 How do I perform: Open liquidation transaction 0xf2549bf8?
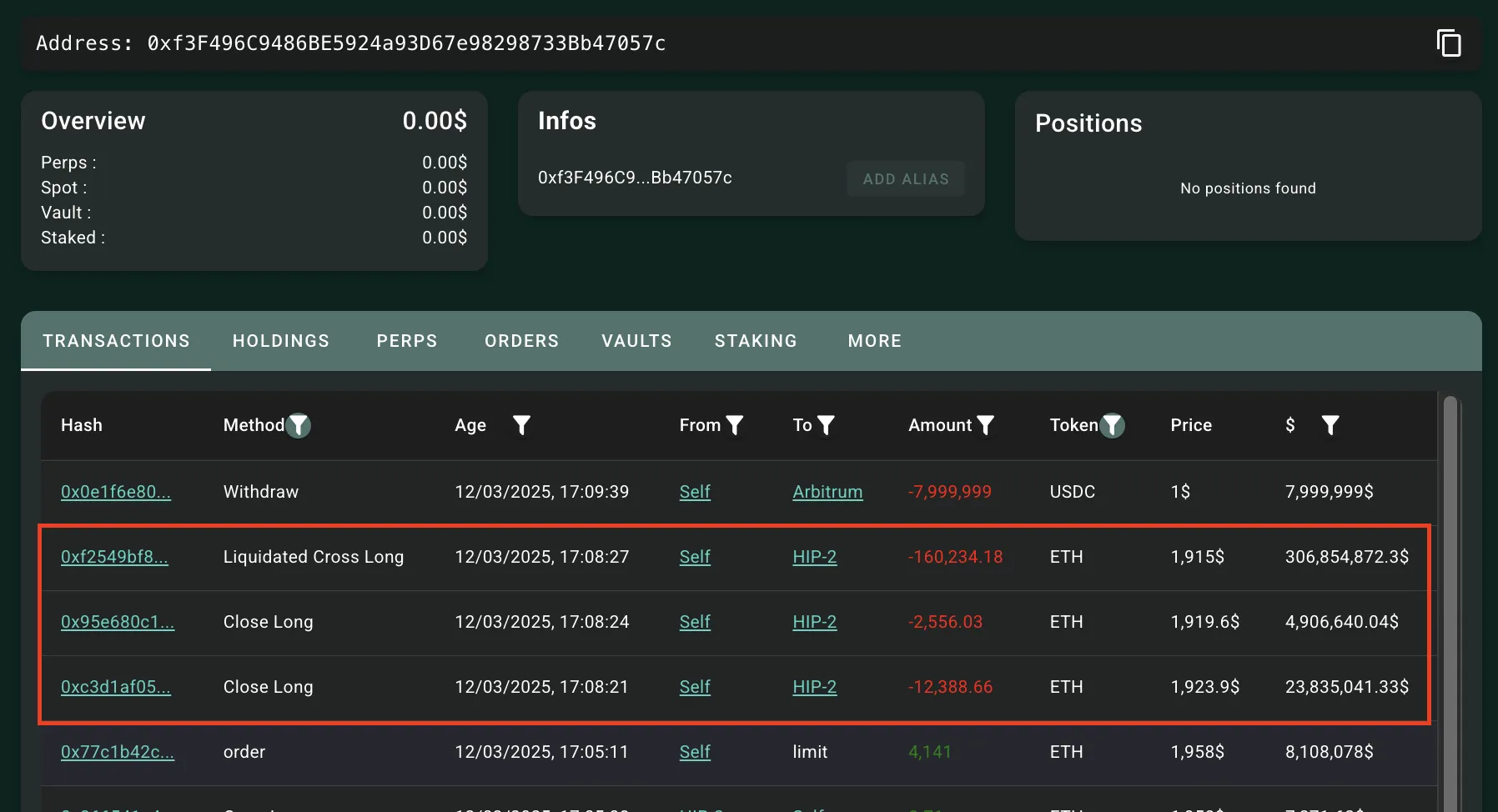[x=114, y=557]
